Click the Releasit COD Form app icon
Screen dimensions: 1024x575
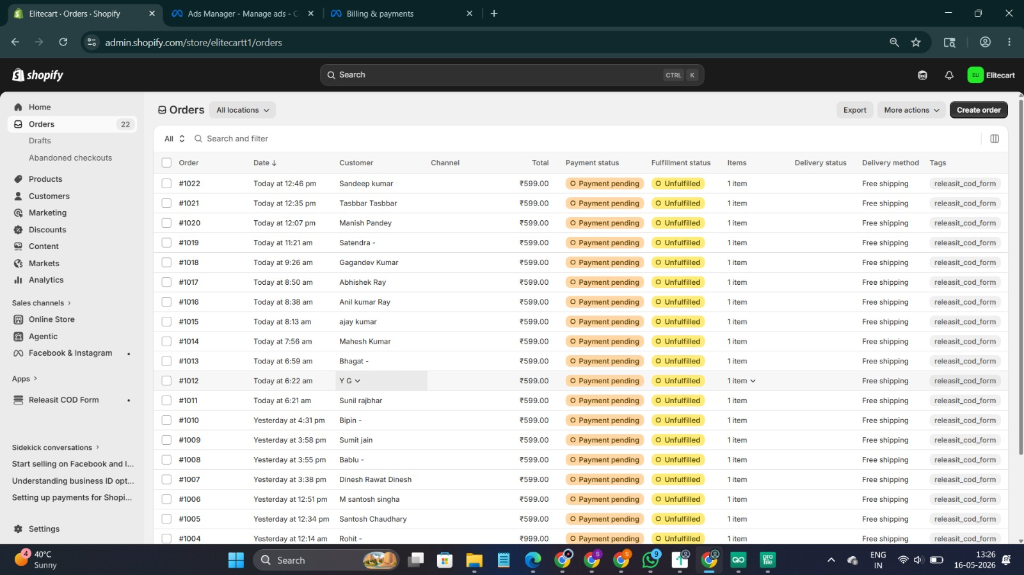click(18, 400)
